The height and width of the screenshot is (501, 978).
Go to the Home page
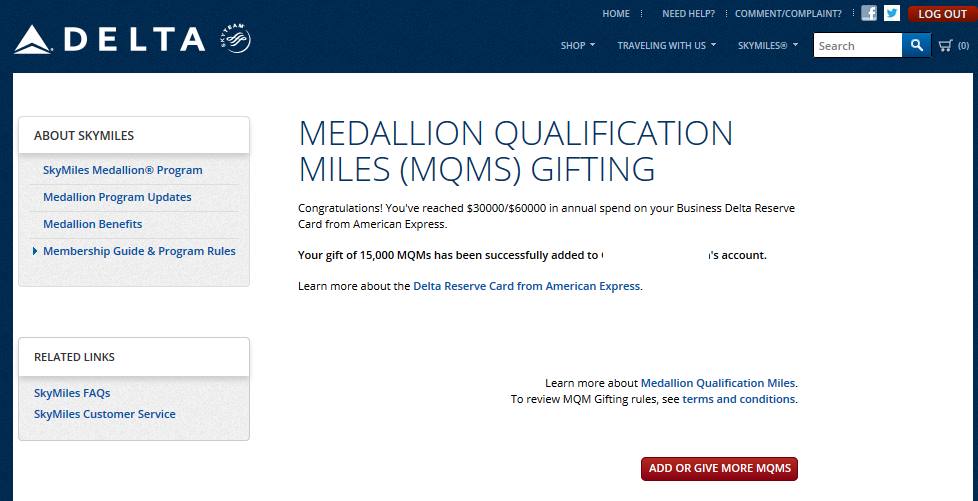(616, 14)
